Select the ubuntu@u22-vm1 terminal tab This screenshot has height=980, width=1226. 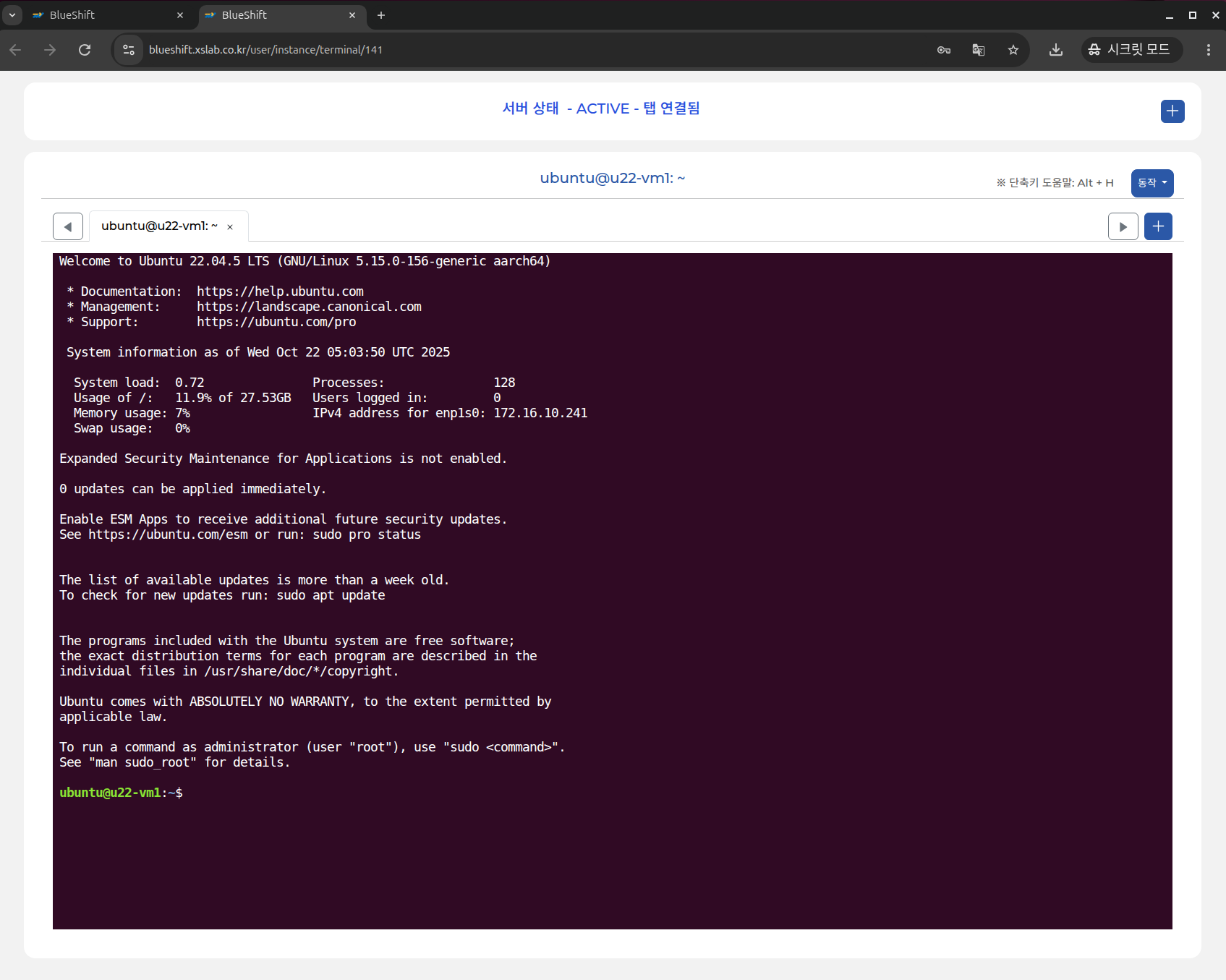click(x=159, y=226)
